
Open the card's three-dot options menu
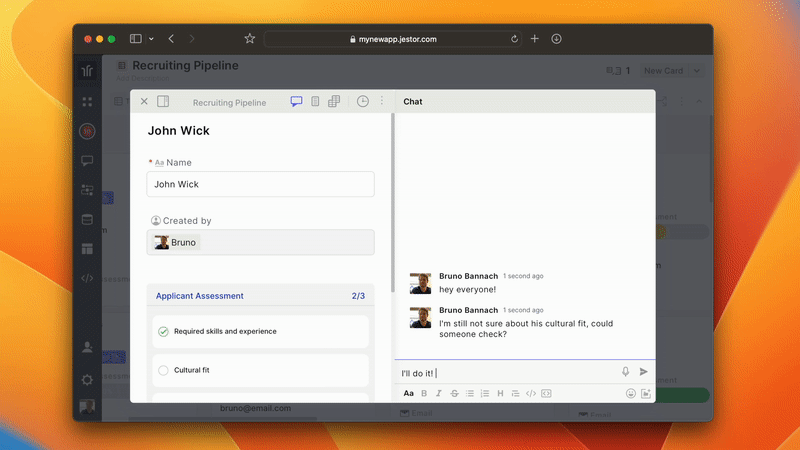382,101
